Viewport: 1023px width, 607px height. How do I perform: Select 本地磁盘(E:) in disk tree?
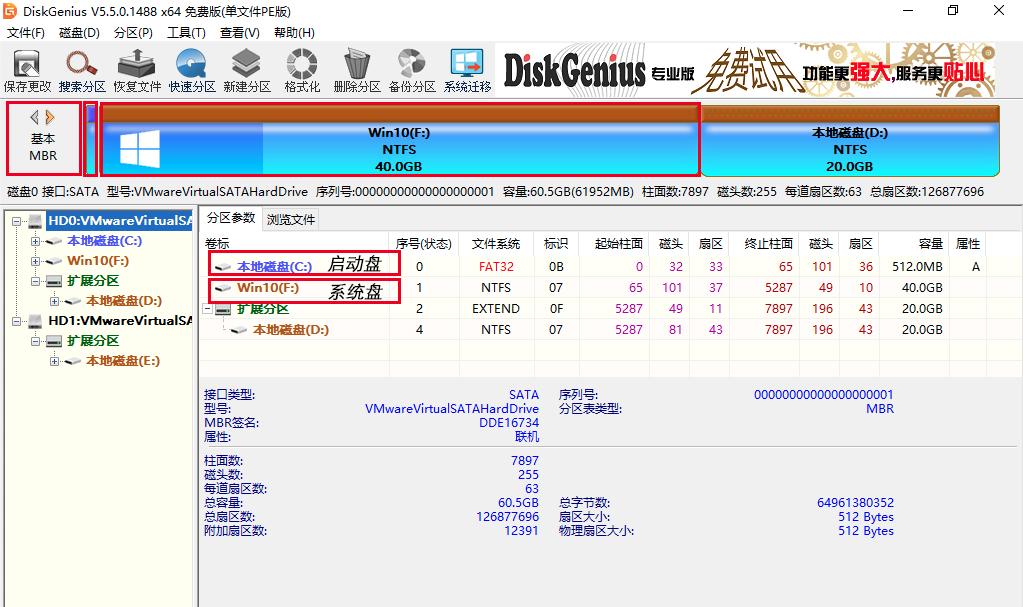point(123,360)
